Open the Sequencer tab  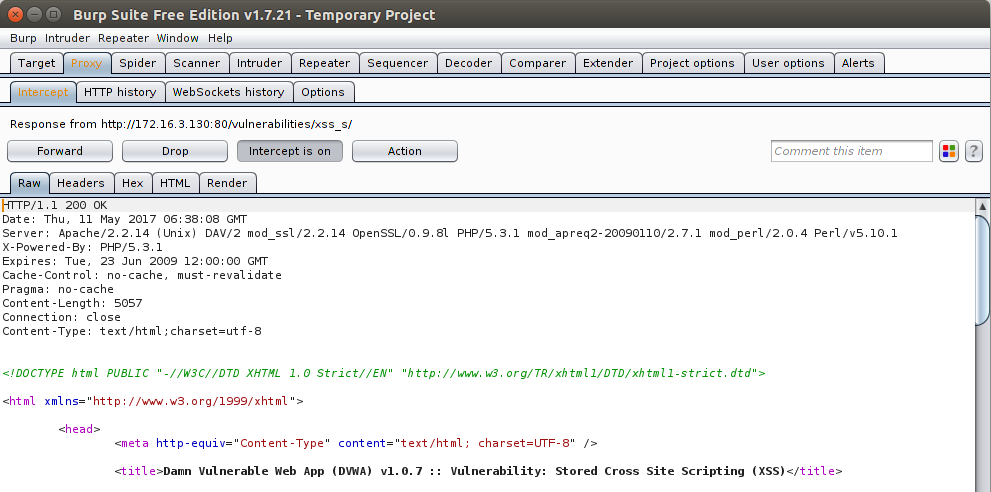click(398, 63)
